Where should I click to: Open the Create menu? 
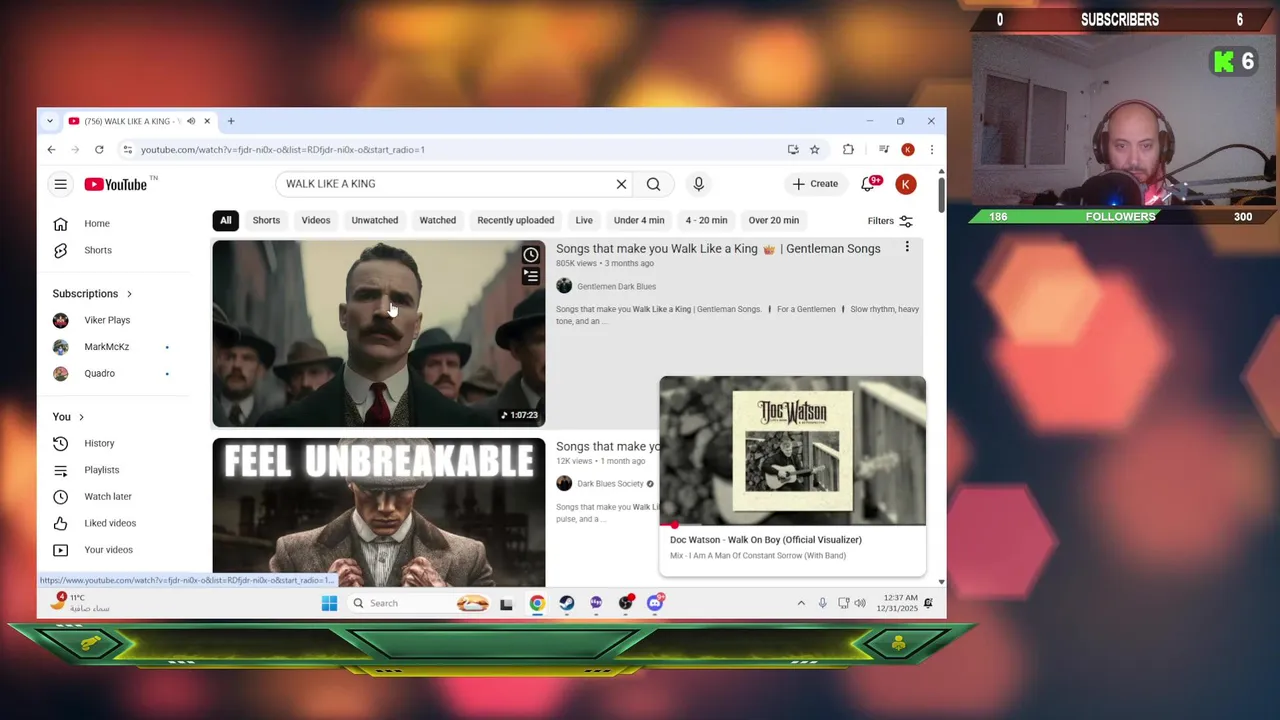click(x=815, y=184)
